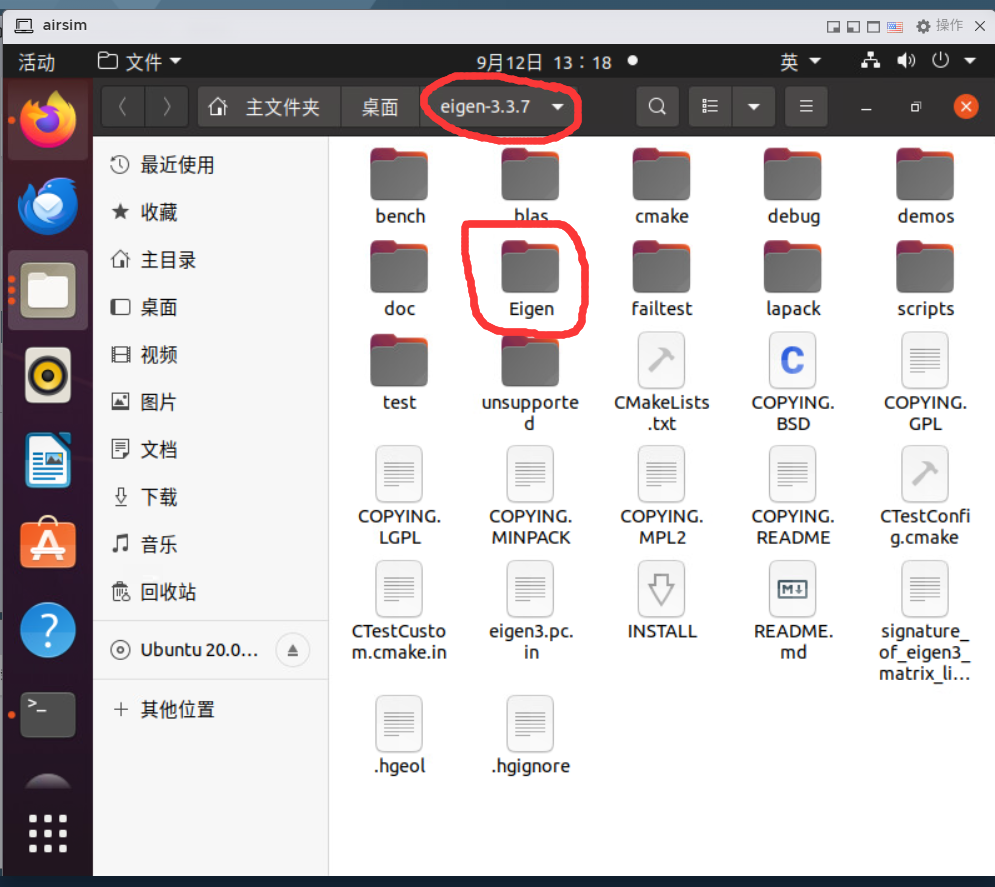Launch Firefox from the dock

point(48,119)
